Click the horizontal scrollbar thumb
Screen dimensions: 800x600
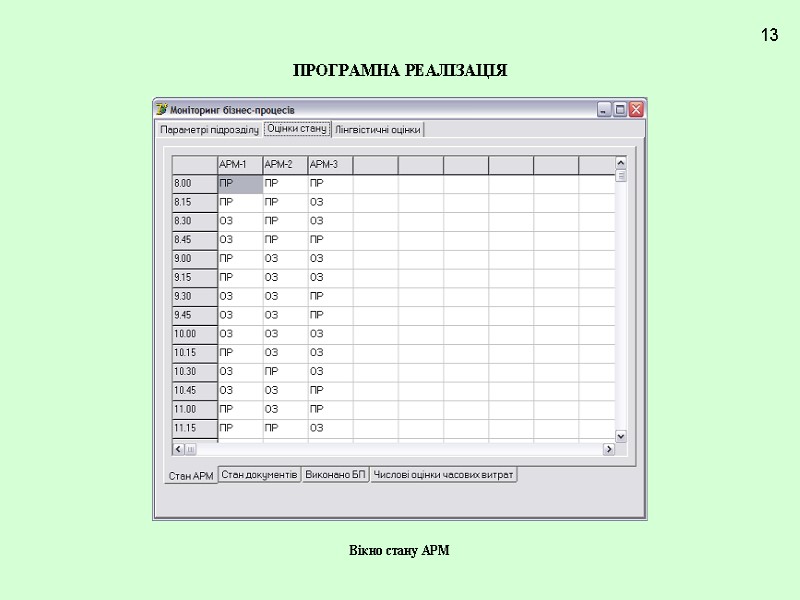[x=190, y=449]
